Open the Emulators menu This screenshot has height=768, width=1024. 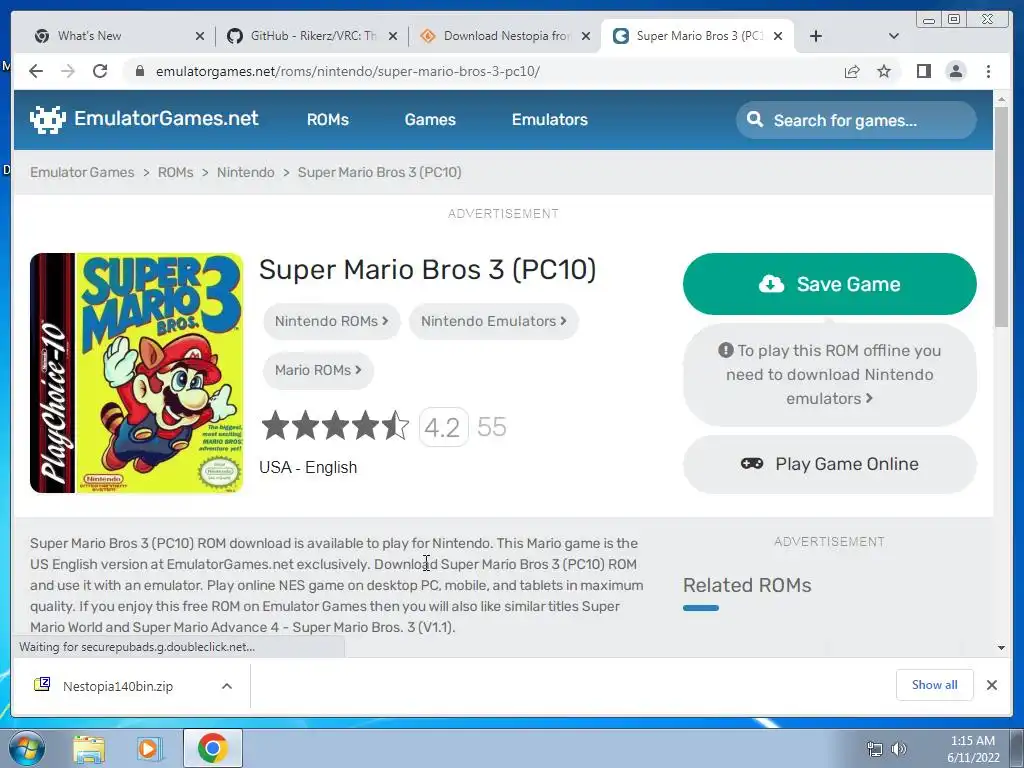[550, 120]
